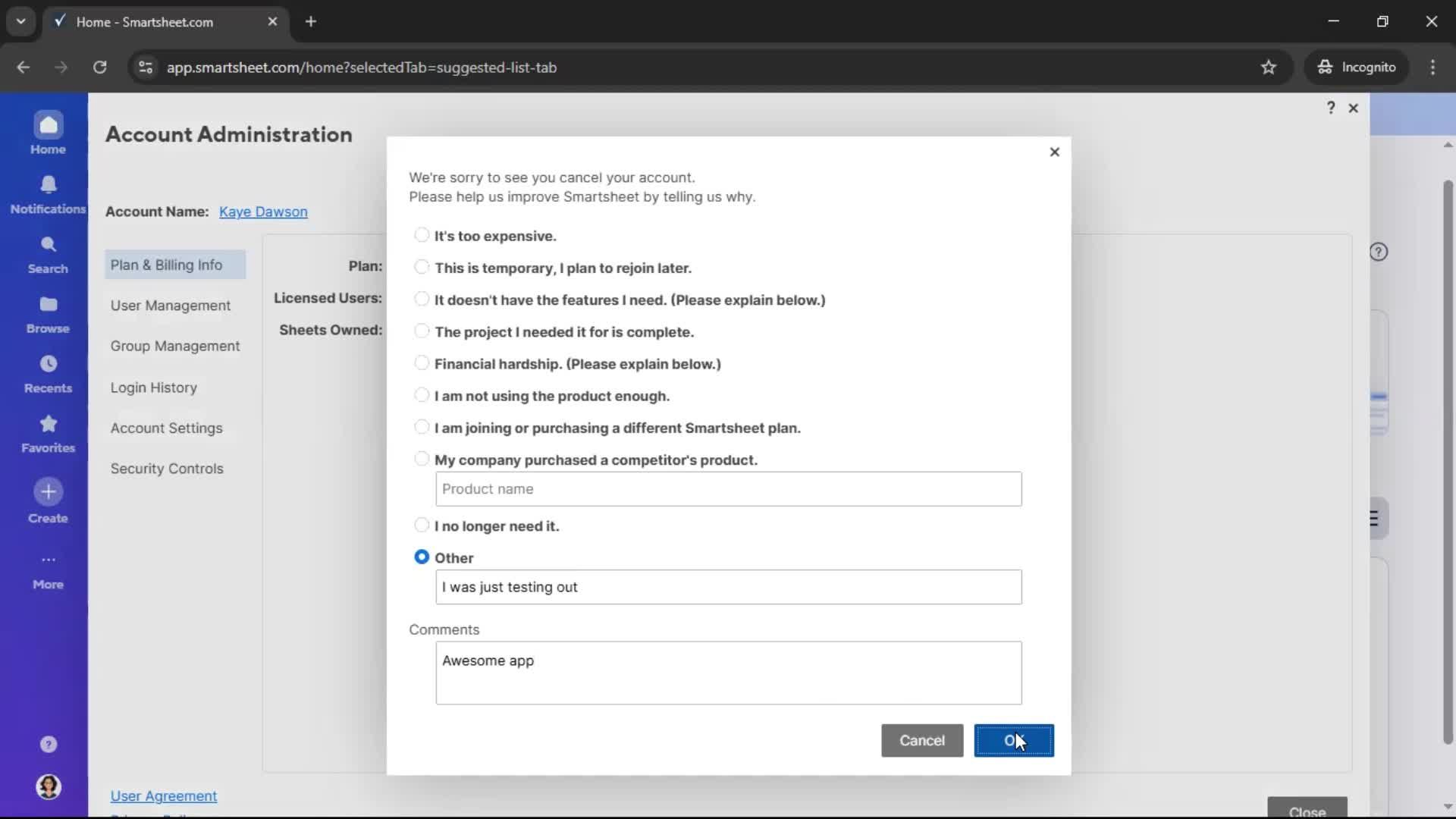Click the Search magnifier icon in sidebar

(48, 245)
